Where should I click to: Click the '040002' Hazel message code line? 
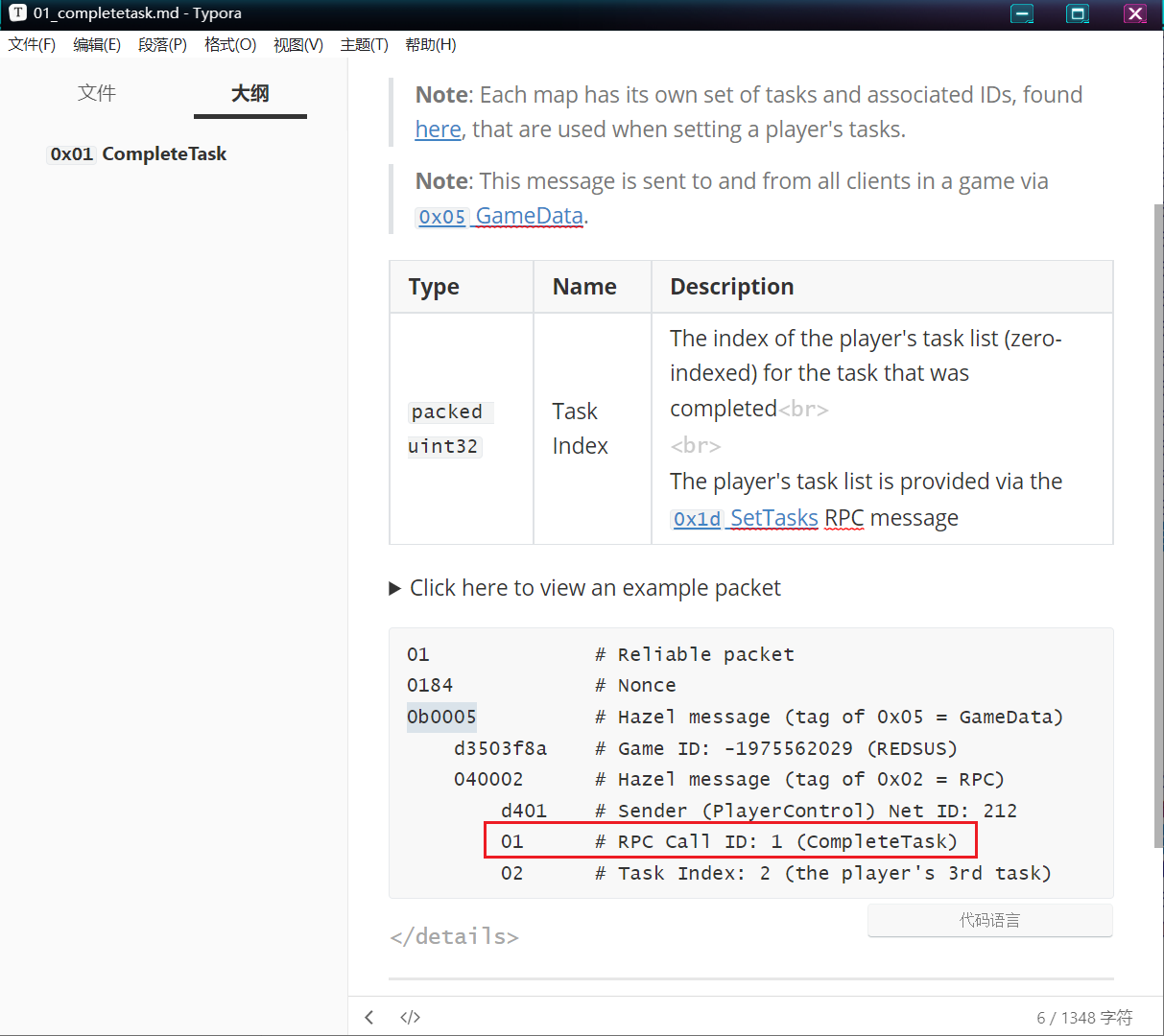[x=488, y=779]
